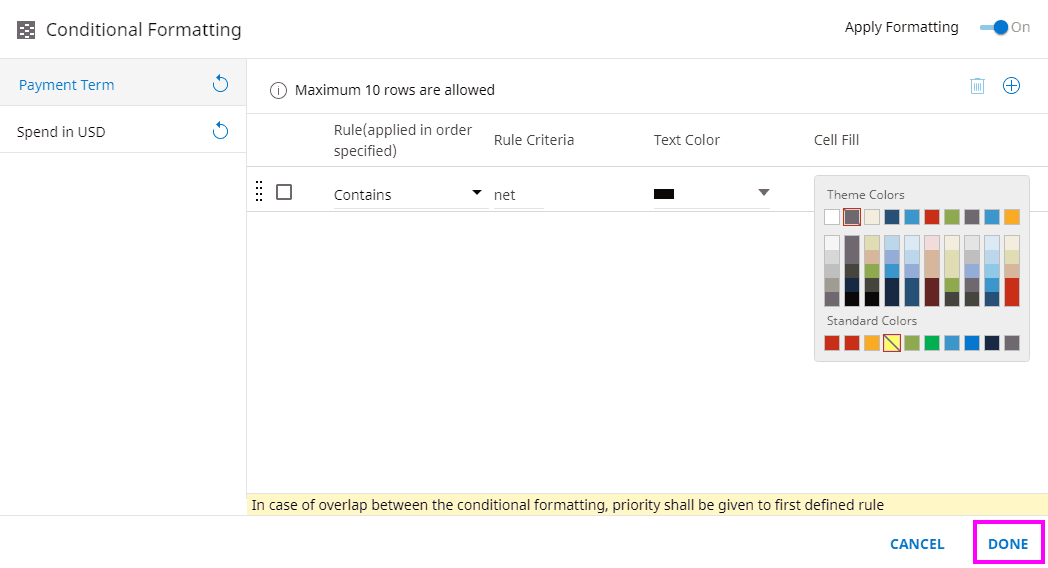Click the Conditional Formatting title icon

pyautogui.click(x=26, y=30)
